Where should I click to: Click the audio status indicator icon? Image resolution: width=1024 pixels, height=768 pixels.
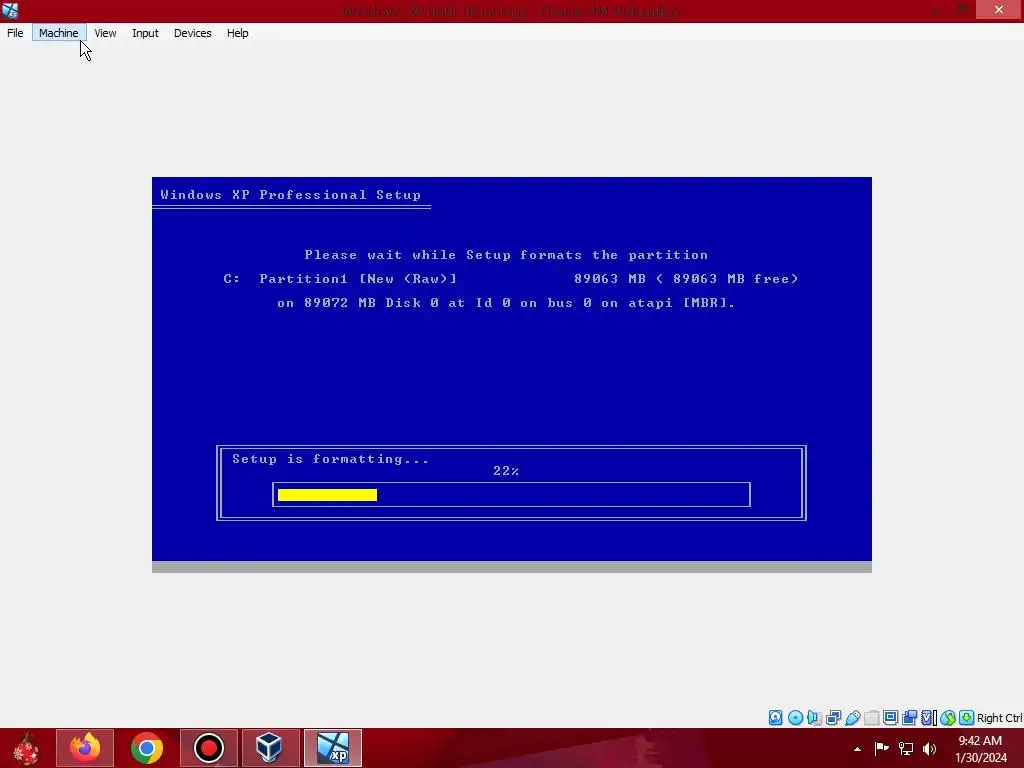tap(814, 718)
